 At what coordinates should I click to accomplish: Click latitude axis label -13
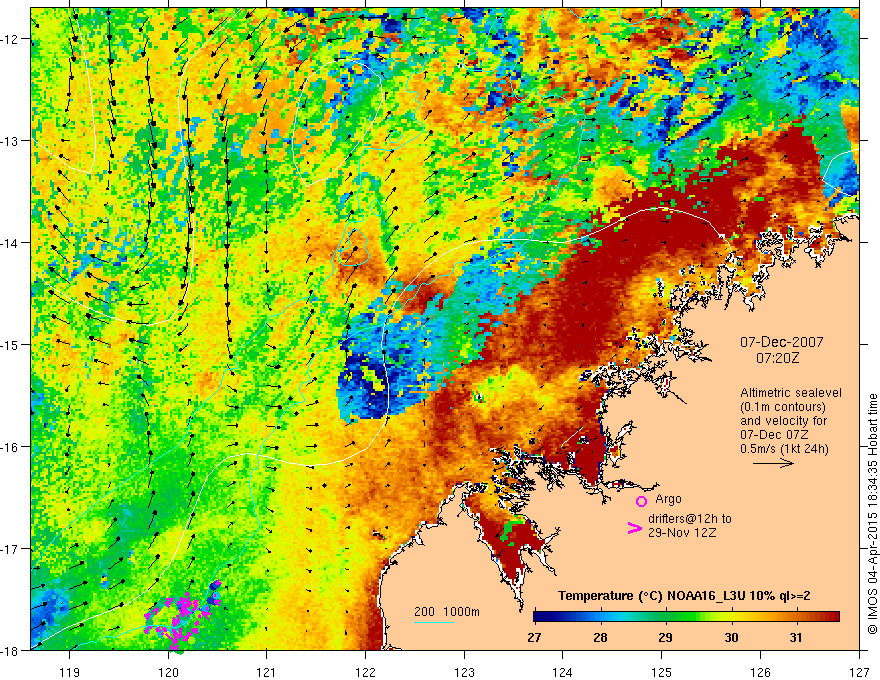(11, 141)
